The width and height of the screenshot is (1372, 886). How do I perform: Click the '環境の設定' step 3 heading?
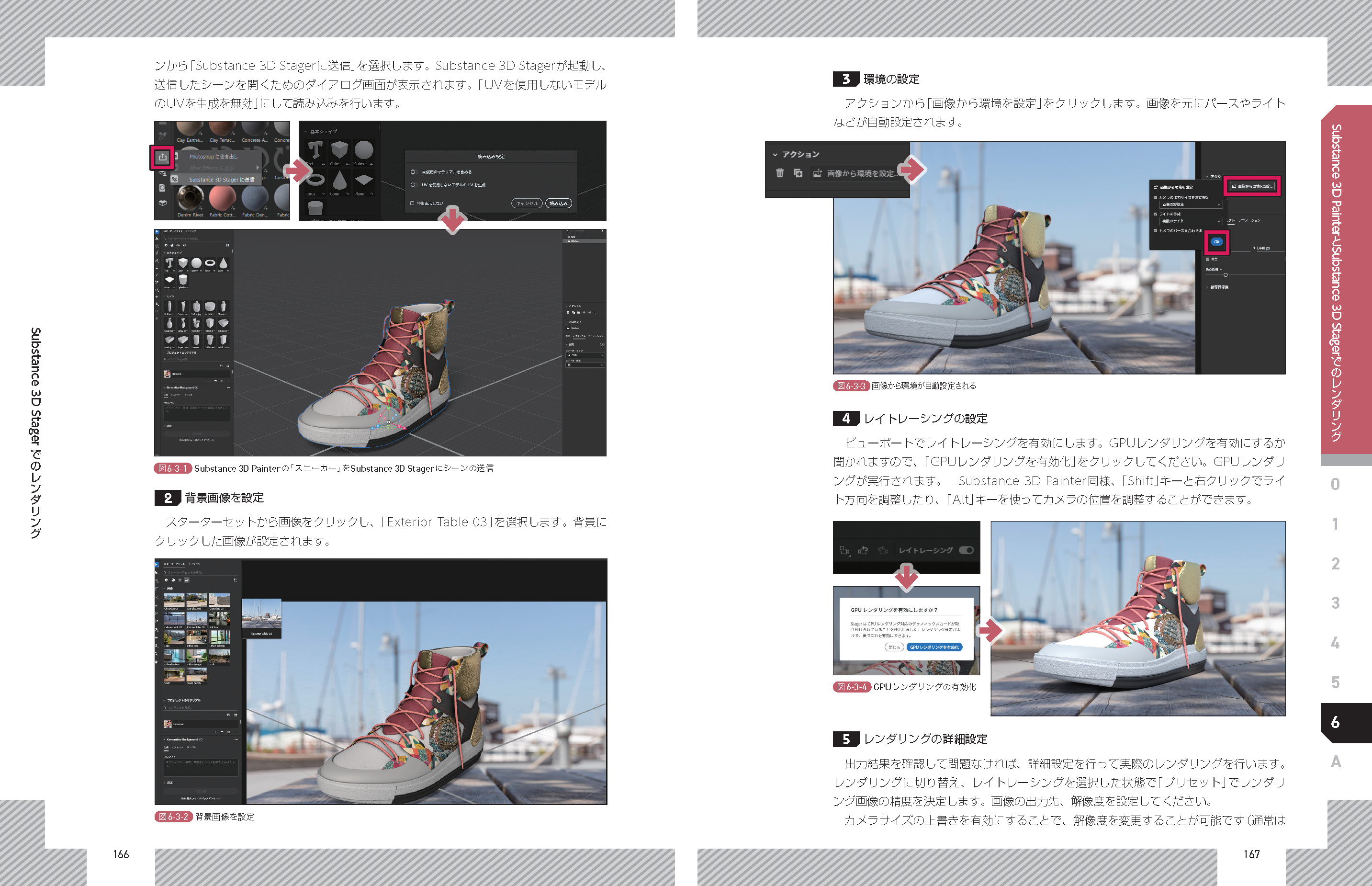[x=891, y=80]
